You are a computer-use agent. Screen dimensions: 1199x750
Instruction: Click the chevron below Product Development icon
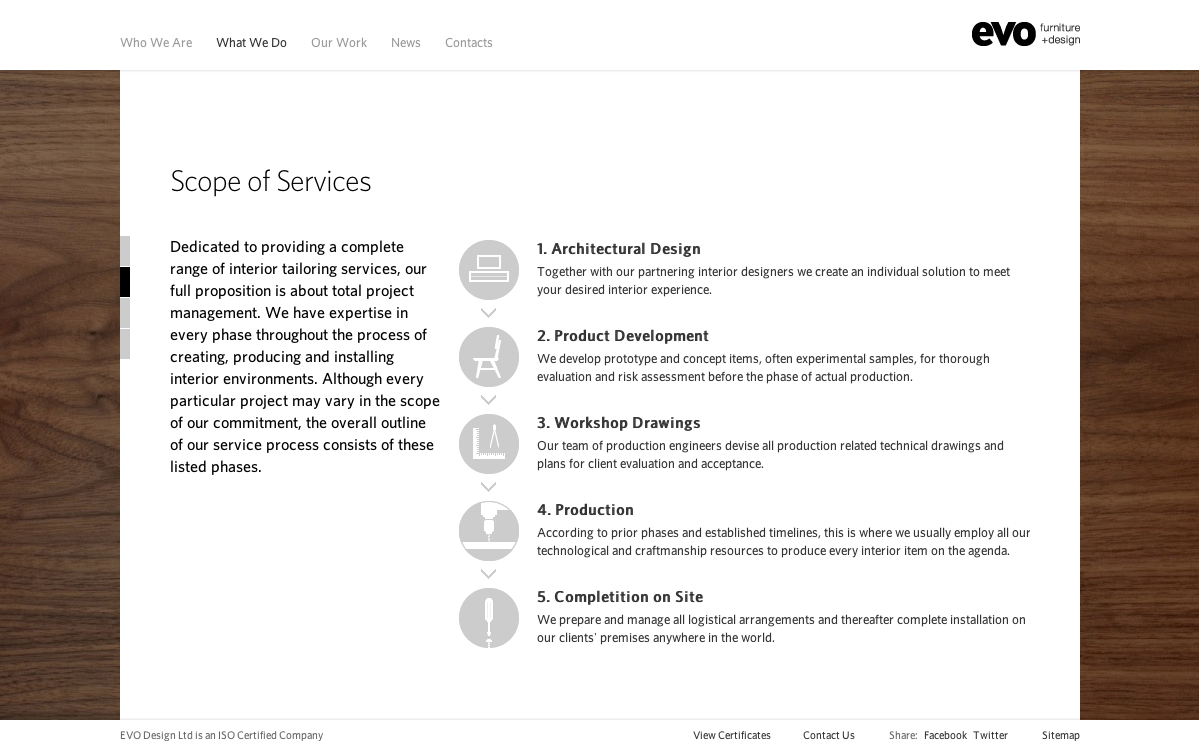click(x=488, y=400)
